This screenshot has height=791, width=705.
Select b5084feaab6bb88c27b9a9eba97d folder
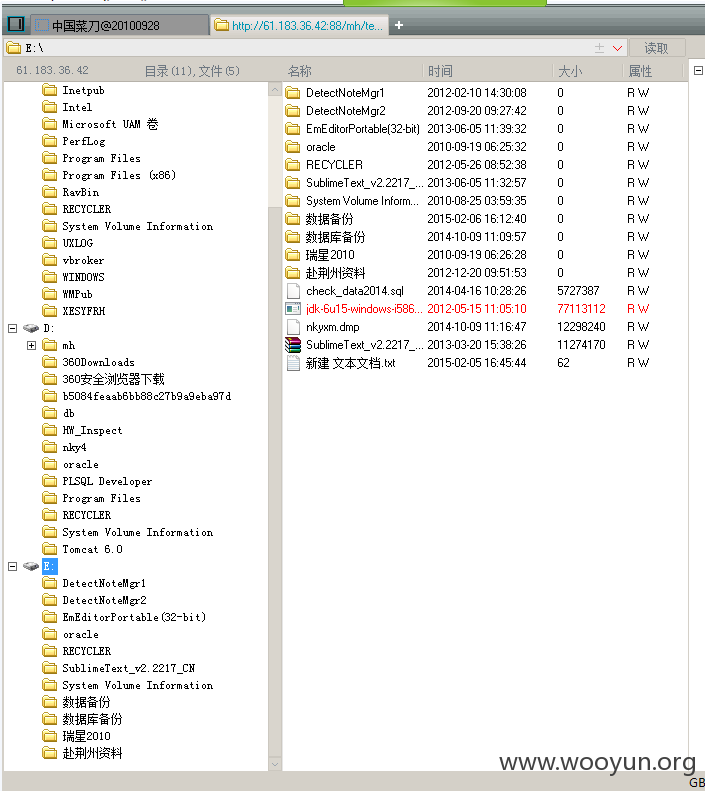point(147,397)
